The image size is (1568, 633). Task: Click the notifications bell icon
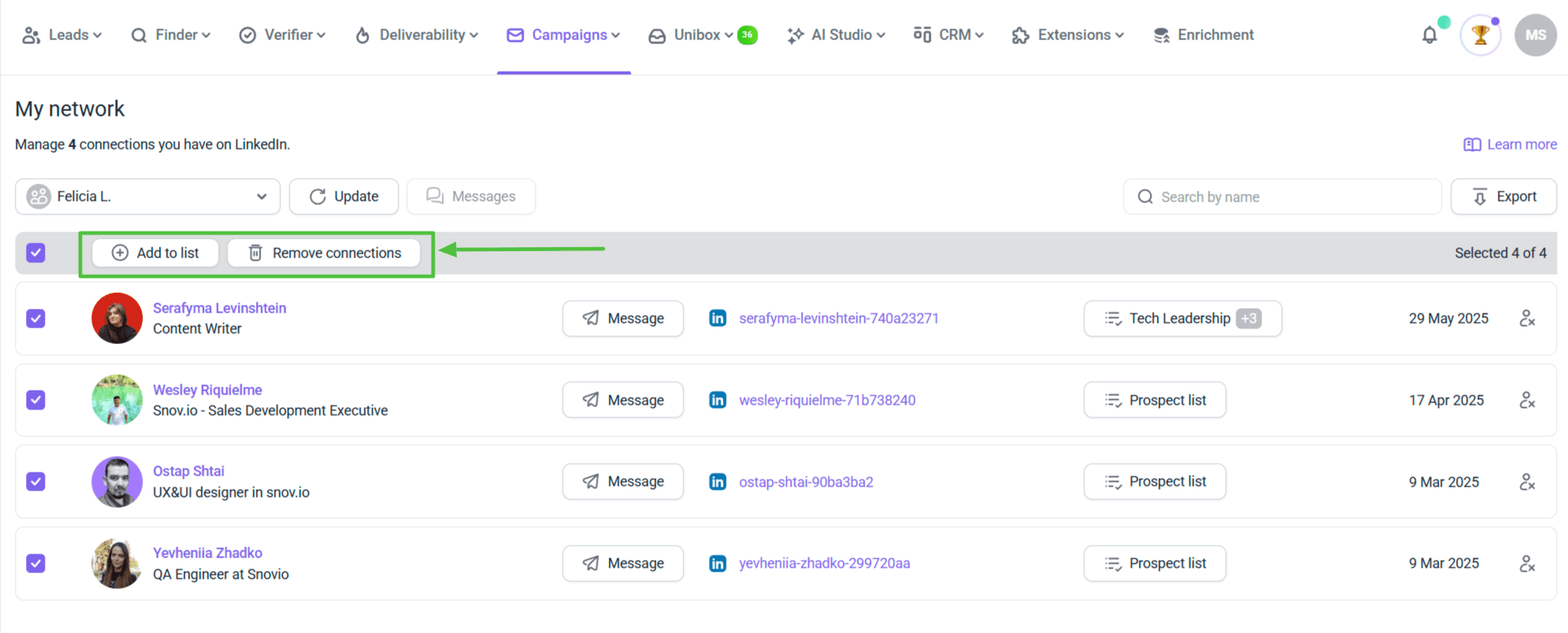pos(1429,35)
